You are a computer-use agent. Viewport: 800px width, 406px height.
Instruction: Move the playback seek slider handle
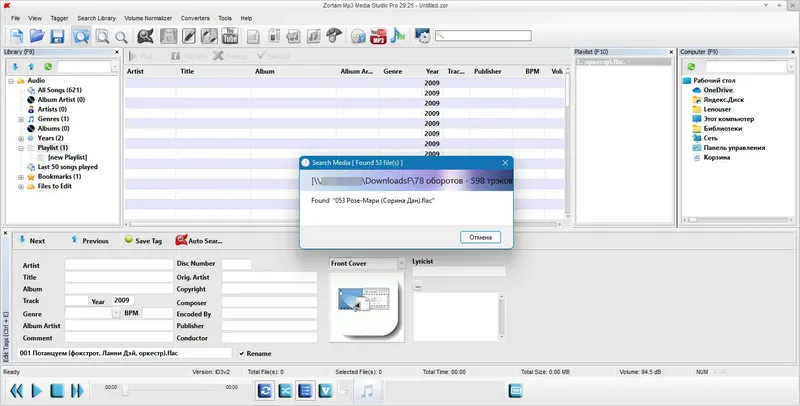coord(125,391)
